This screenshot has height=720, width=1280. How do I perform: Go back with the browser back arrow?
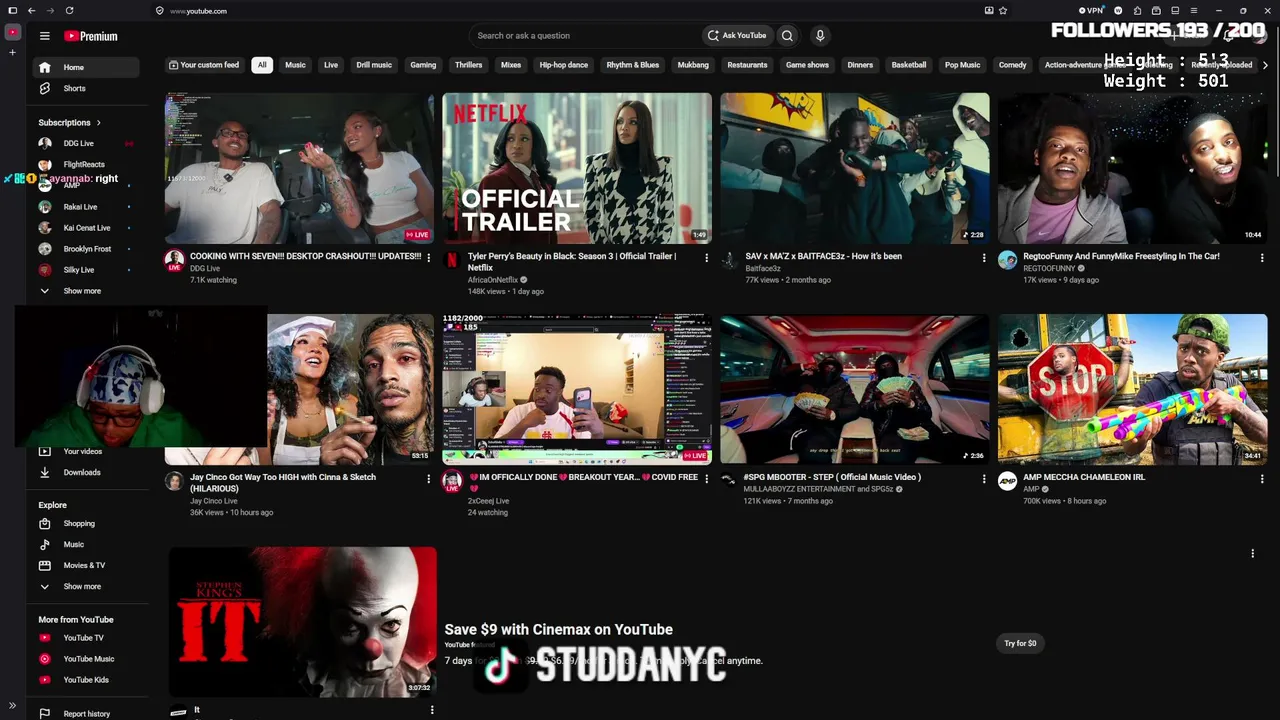coord(32,11)
